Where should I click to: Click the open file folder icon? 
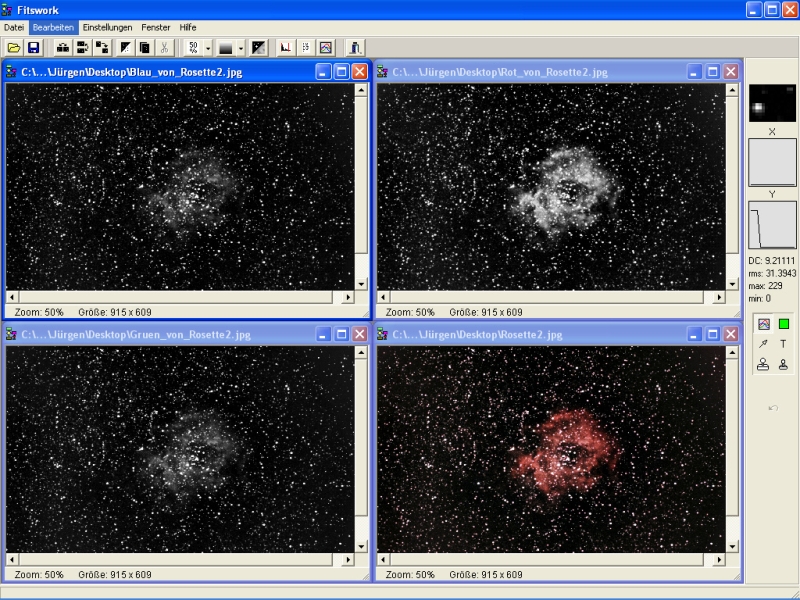(x=14, y=47)
